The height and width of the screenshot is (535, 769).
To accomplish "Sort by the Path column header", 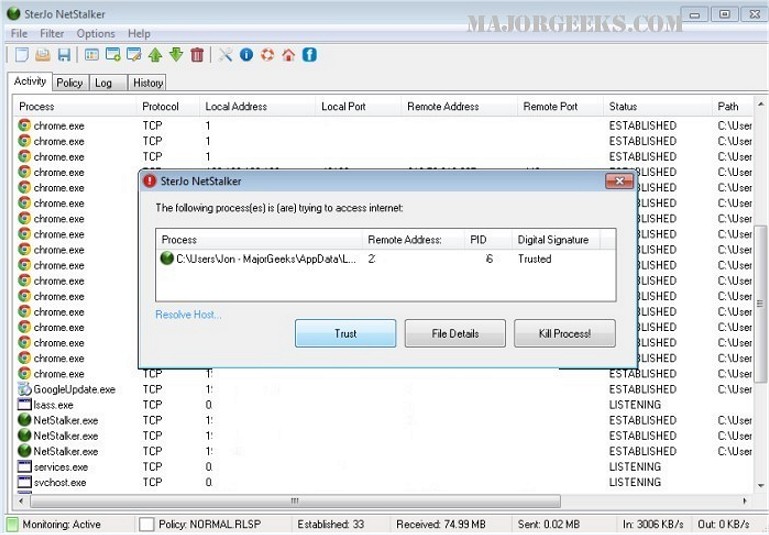I will pos(732,106).
